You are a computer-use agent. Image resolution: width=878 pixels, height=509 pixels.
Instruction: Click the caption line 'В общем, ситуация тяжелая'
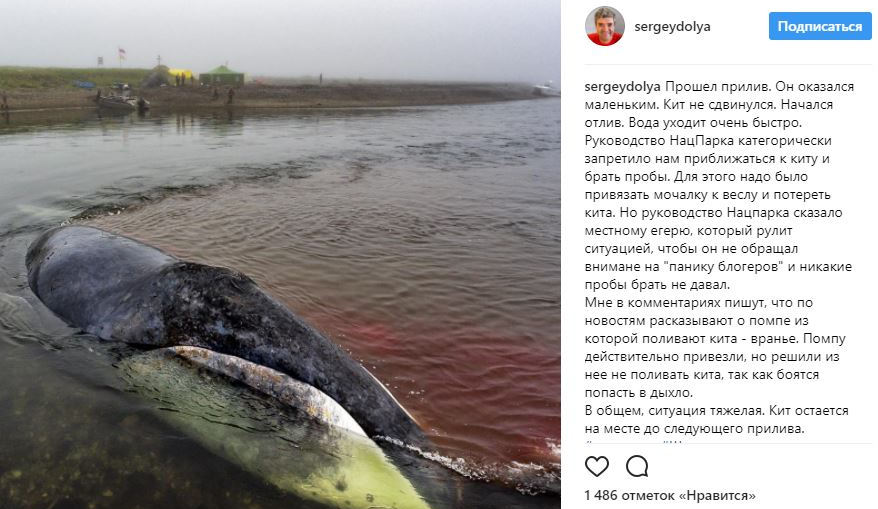716,410
